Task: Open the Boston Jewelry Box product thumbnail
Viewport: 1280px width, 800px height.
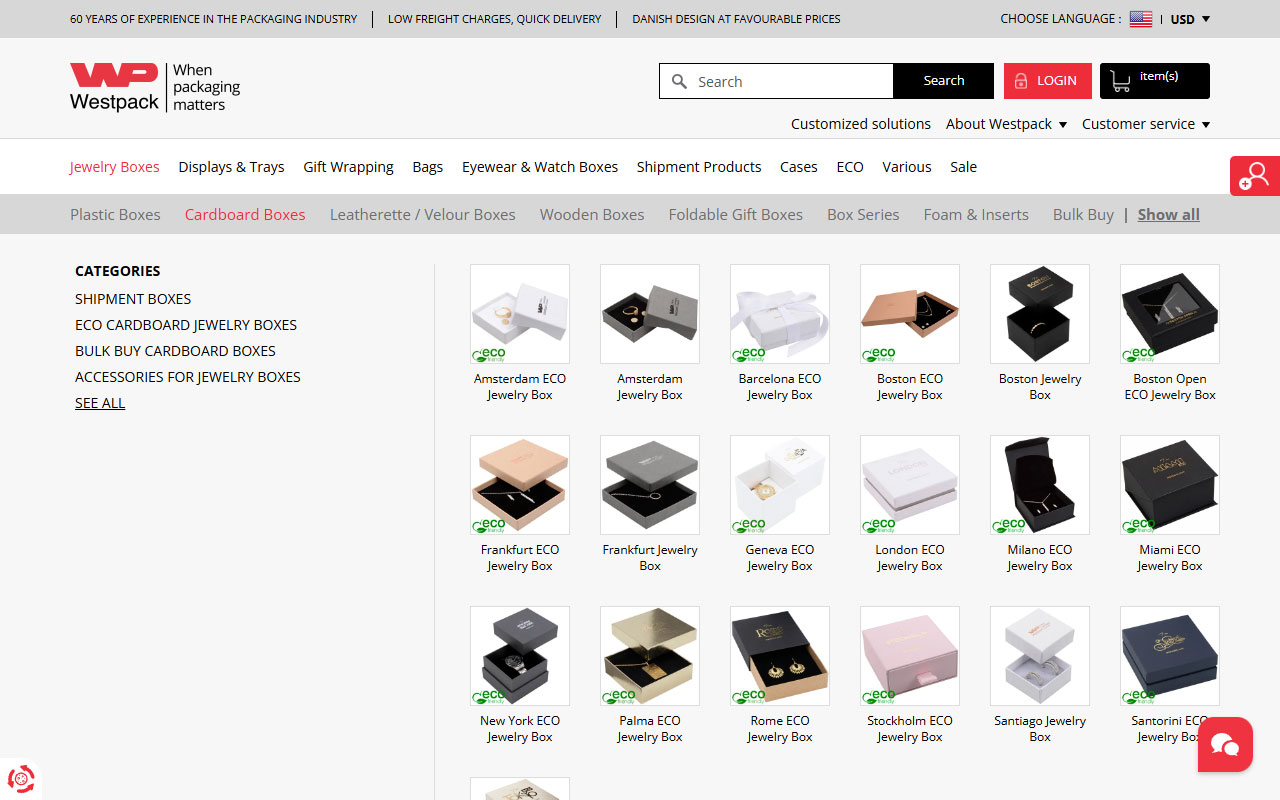Action: [1039, 313]
